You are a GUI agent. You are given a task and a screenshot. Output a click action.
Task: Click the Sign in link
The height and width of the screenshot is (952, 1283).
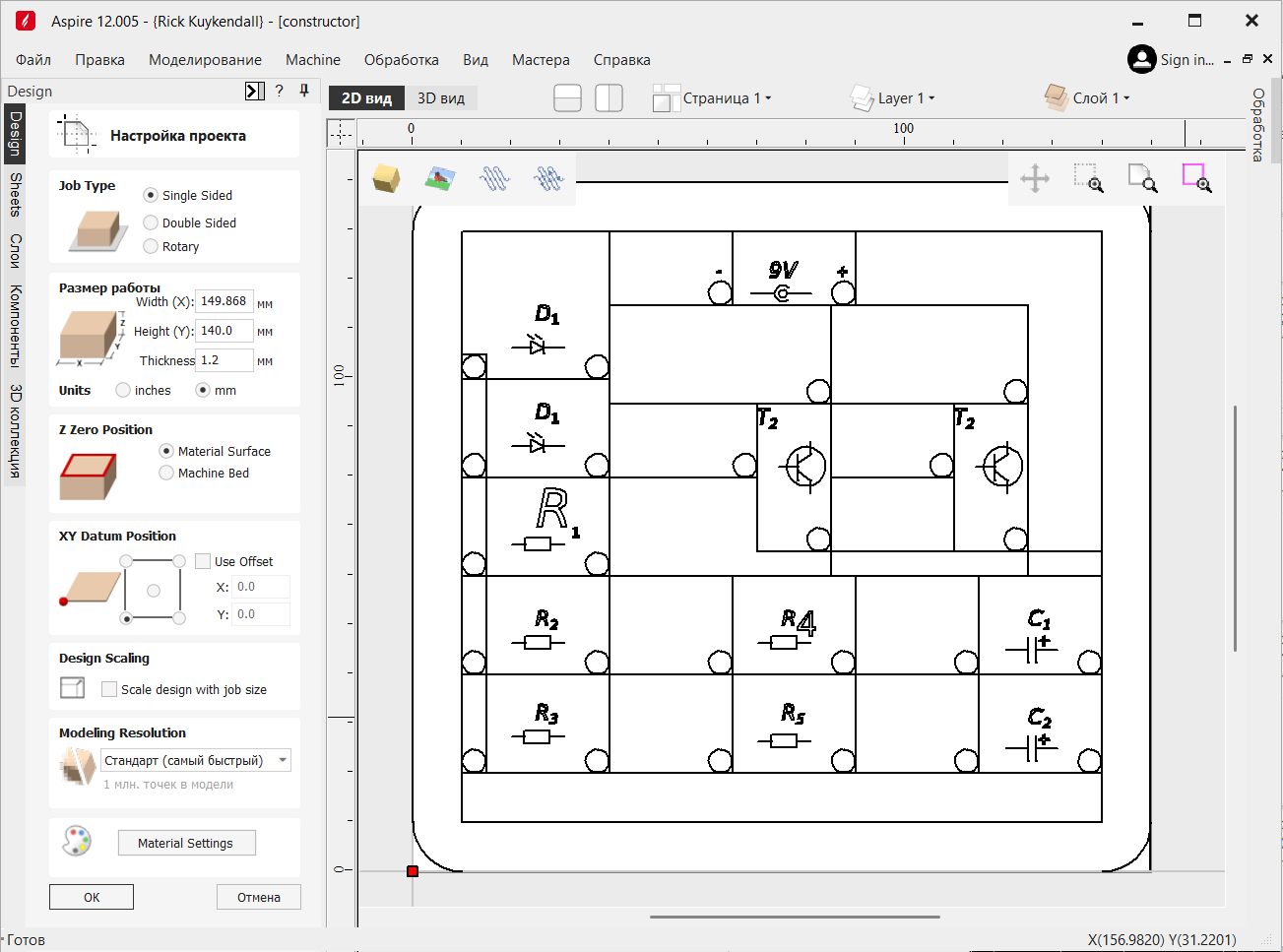click(1187, 59)
